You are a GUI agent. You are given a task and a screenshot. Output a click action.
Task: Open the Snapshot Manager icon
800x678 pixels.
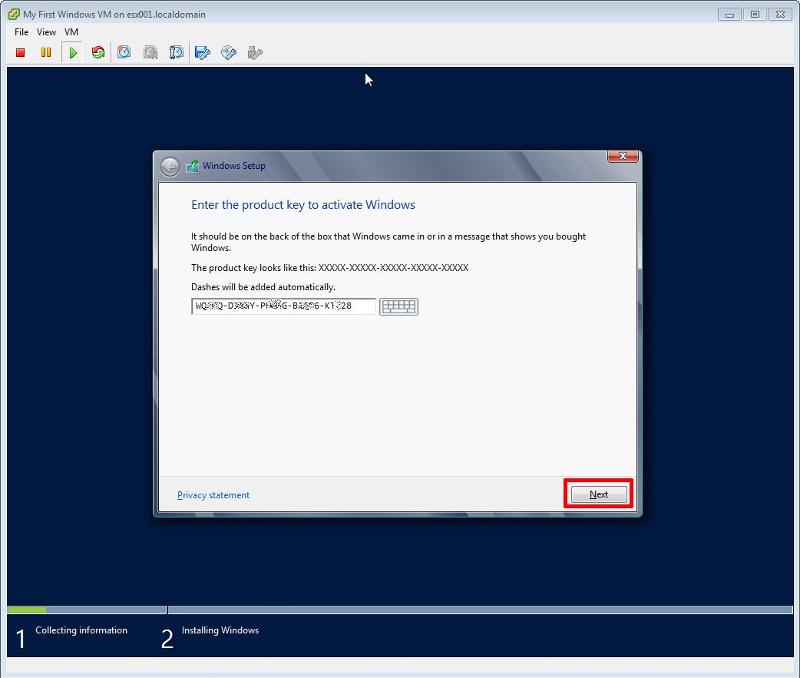[x=176, y=53]
